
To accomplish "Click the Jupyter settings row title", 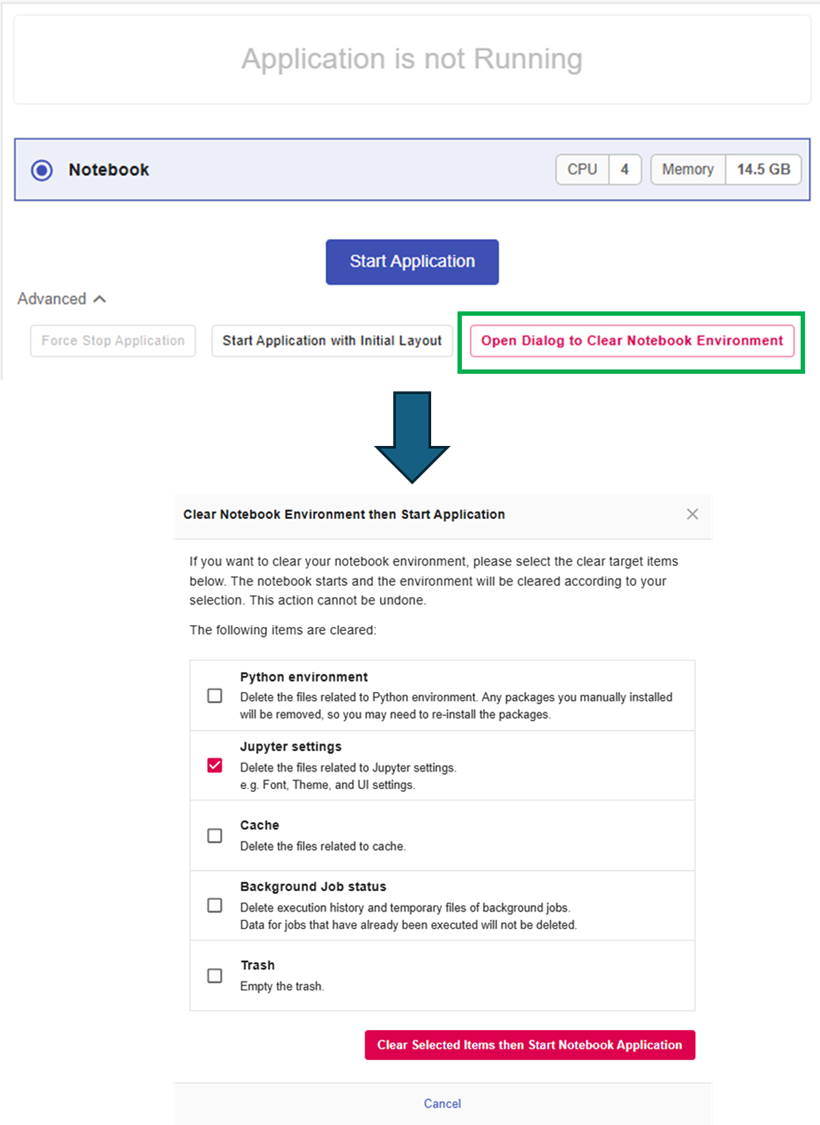I will [291, 747].
